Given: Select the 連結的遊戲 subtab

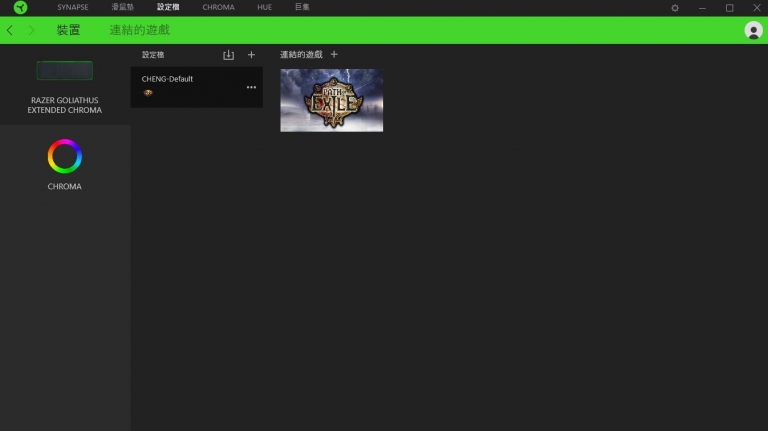Looking at the screenshot, I should pyautogui.click(x=140, y=30).
